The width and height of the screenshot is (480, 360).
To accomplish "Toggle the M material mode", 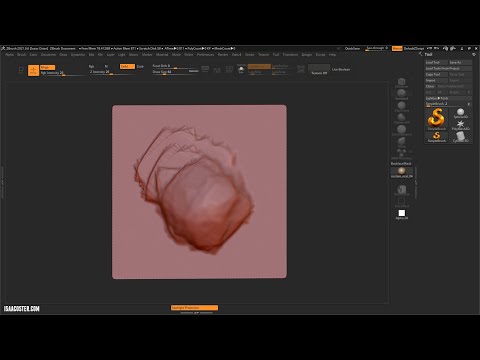I will (106, 67).
